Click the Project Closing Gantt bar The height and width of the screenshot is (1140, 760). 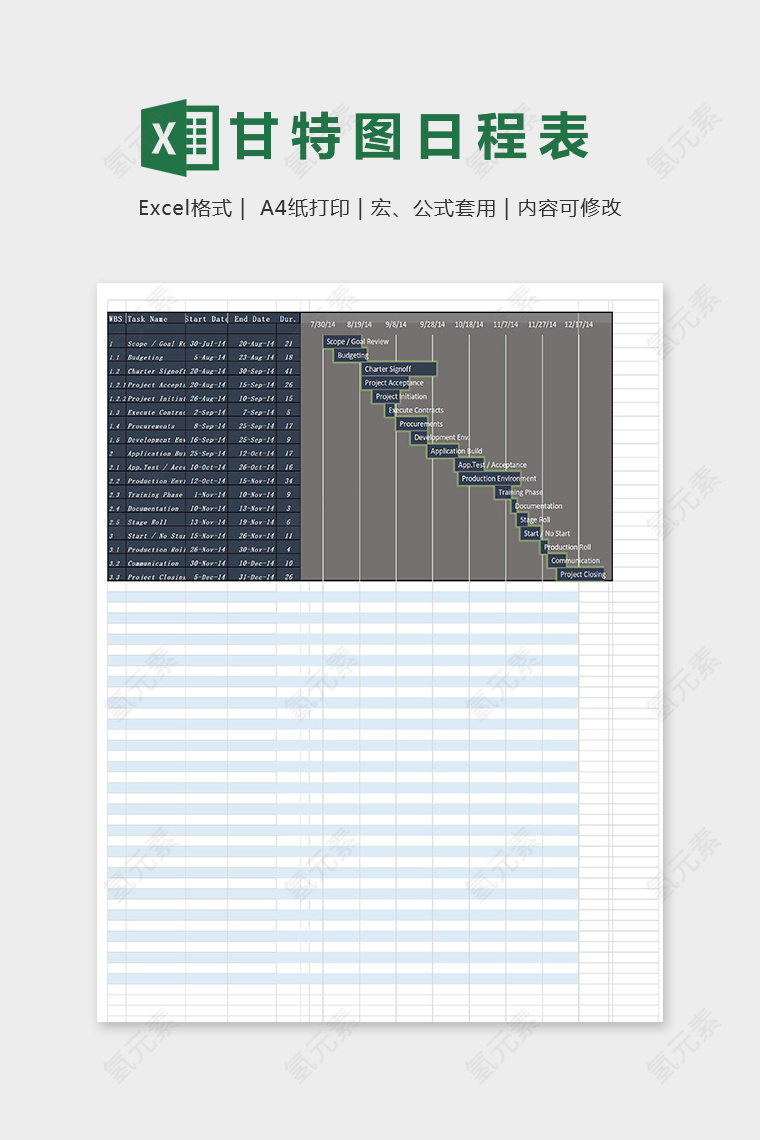pos(582,574)
